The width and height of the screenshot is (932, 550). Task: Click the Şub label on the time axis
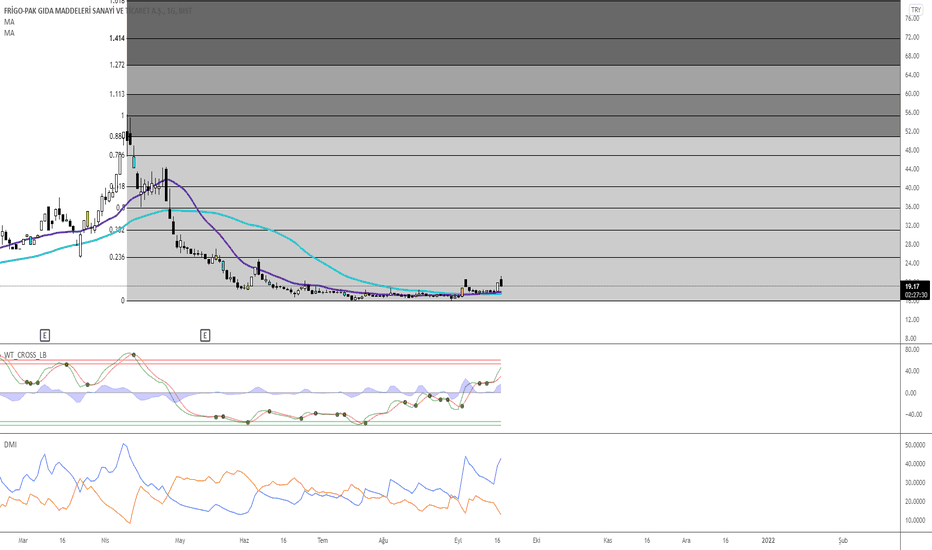pyautogui.click(x=843, y=540)
